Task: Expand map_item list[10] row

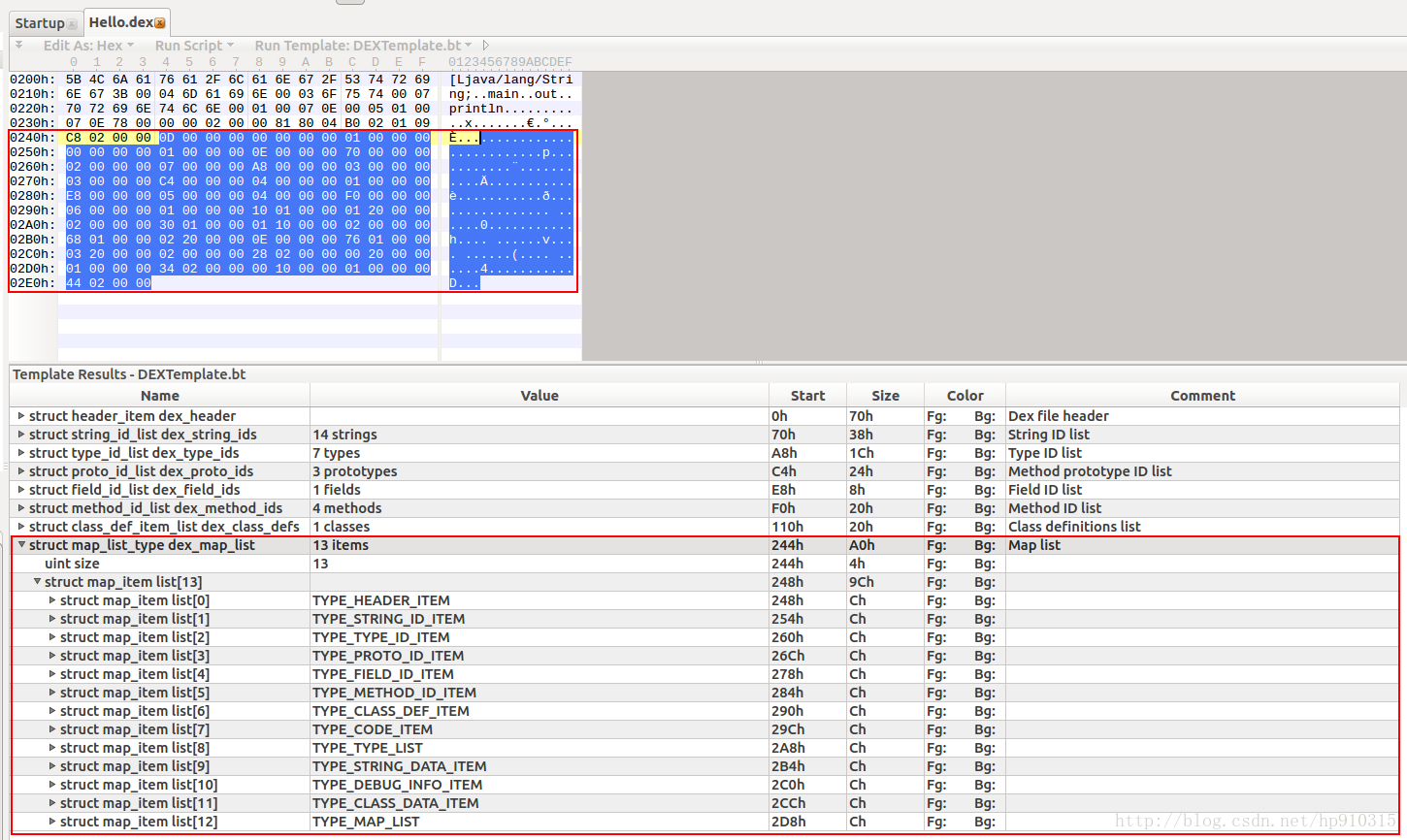Action: [x=52, y=785]
